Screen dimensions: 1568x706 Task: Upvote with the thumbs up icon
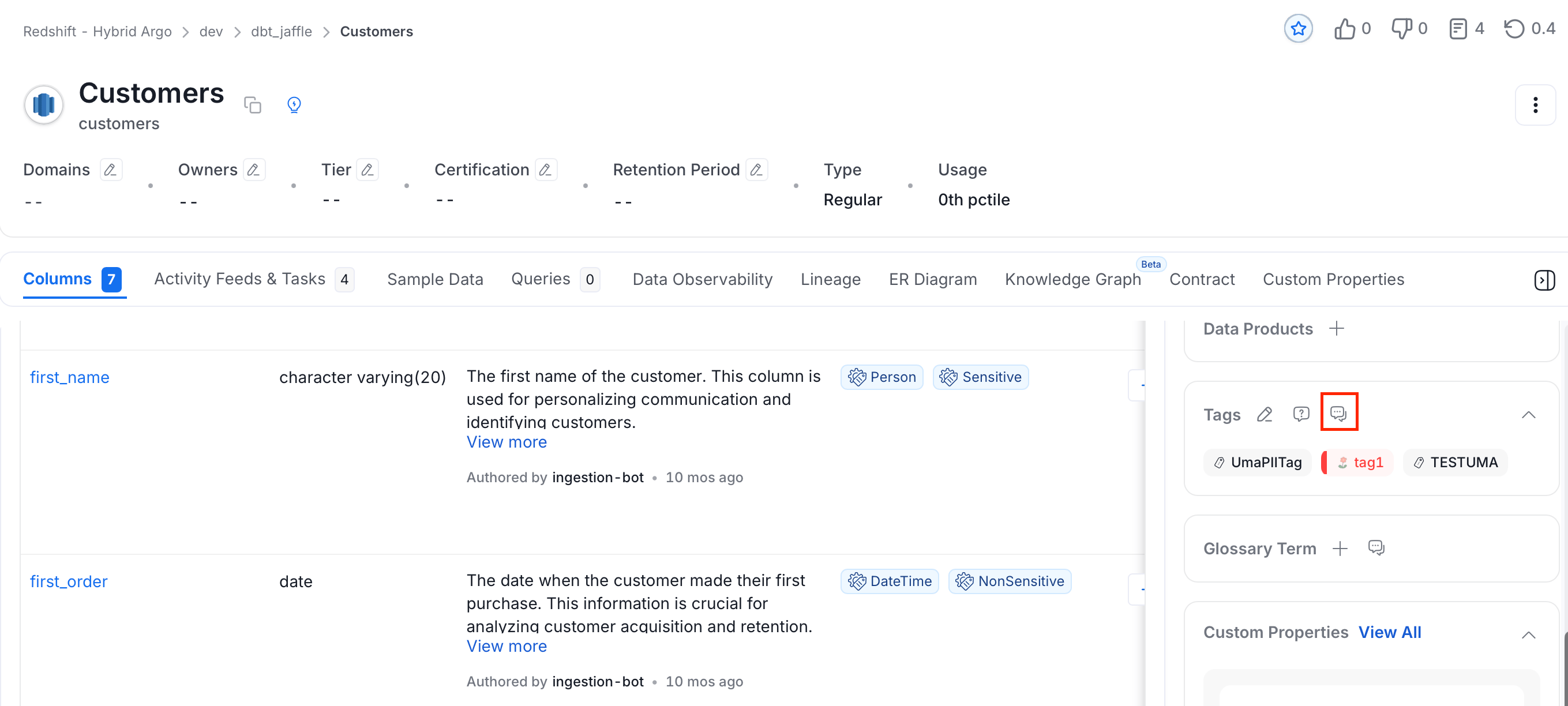click(x=1345, y=29)
